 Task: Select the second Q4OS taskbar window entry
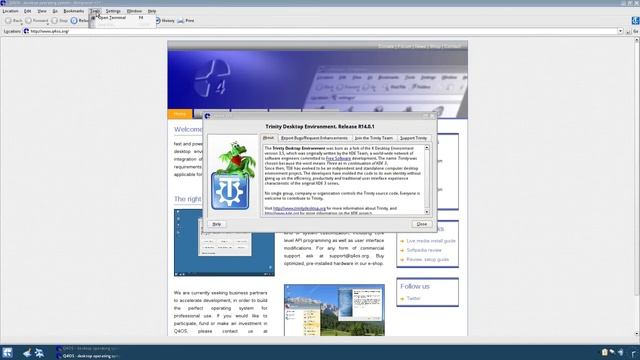88,356
